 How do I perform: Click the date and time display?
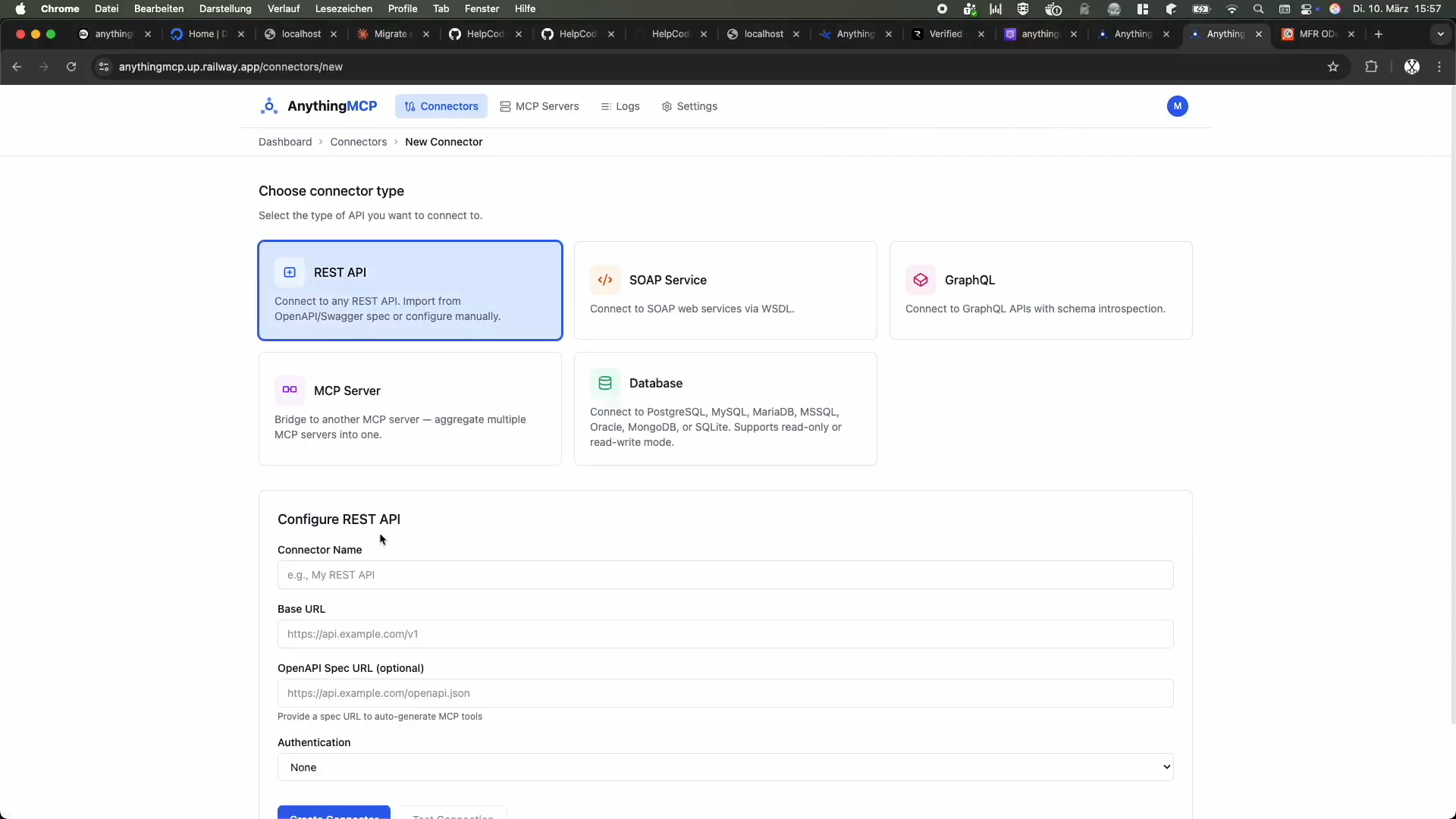click(1397, 9)
